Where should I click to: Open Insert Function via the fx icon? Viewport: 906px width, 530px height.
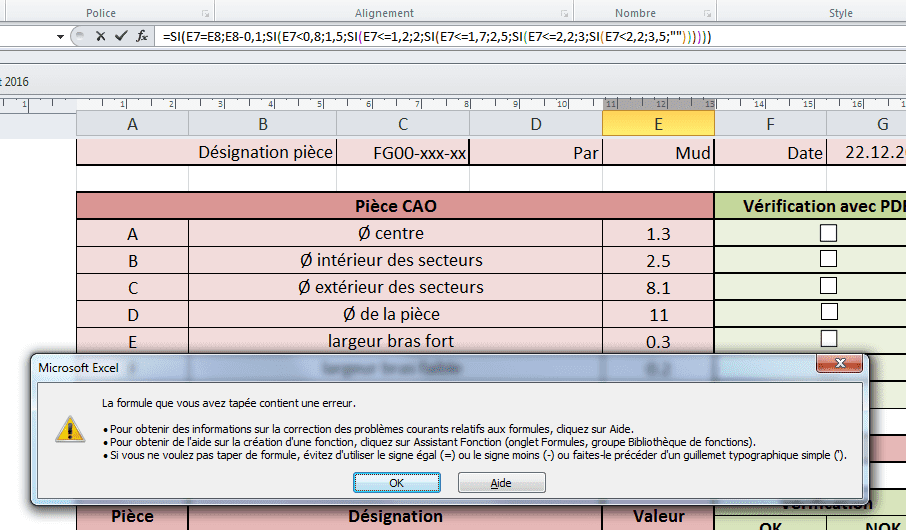pos(142,35)
